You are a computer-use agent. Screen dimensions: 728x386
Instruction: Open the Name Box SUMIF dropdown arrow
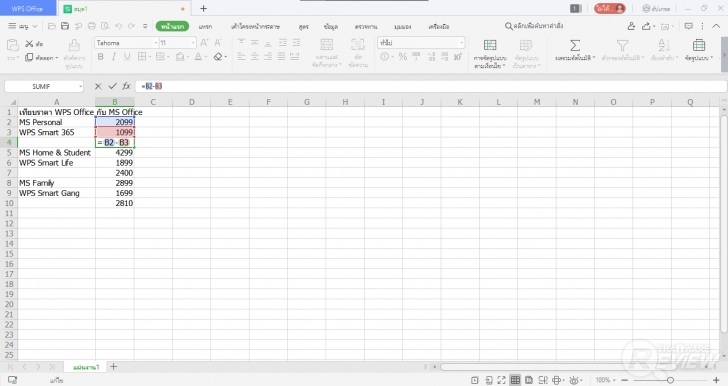(80, 86)
